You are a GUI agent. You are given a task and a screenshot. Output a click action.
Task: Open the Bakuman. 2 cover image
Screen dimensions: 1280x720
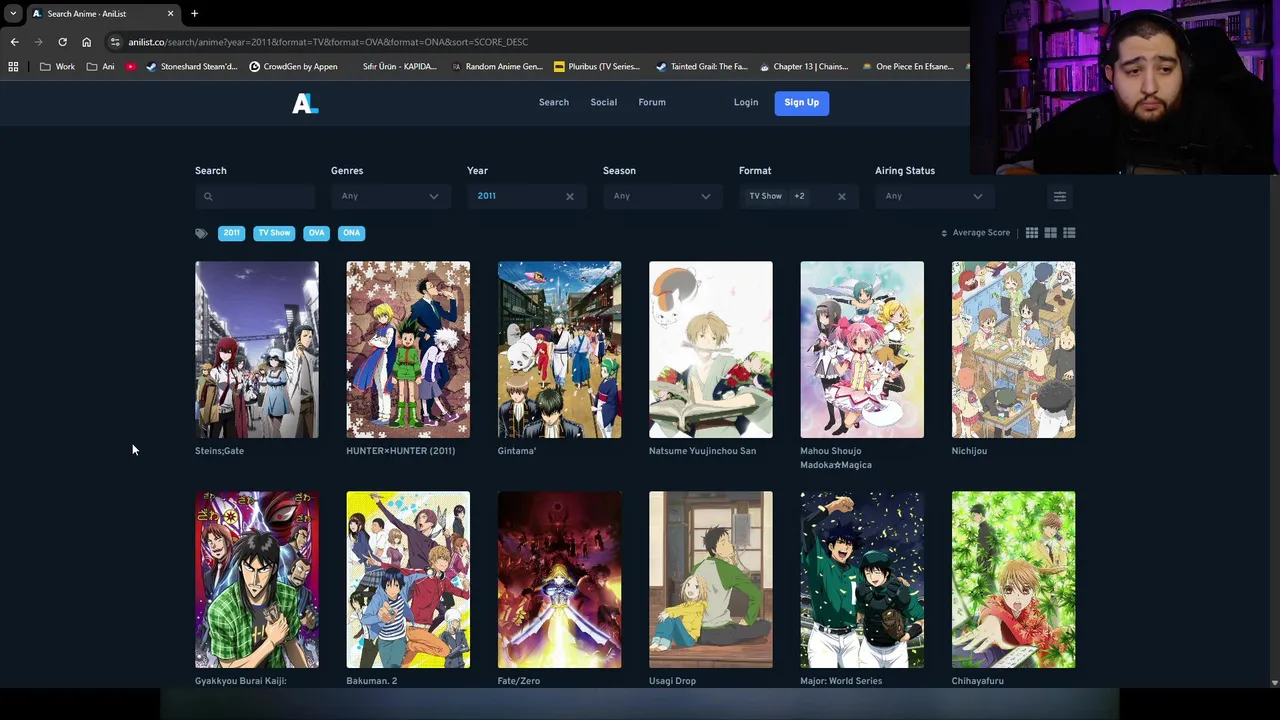coord(408,580)
